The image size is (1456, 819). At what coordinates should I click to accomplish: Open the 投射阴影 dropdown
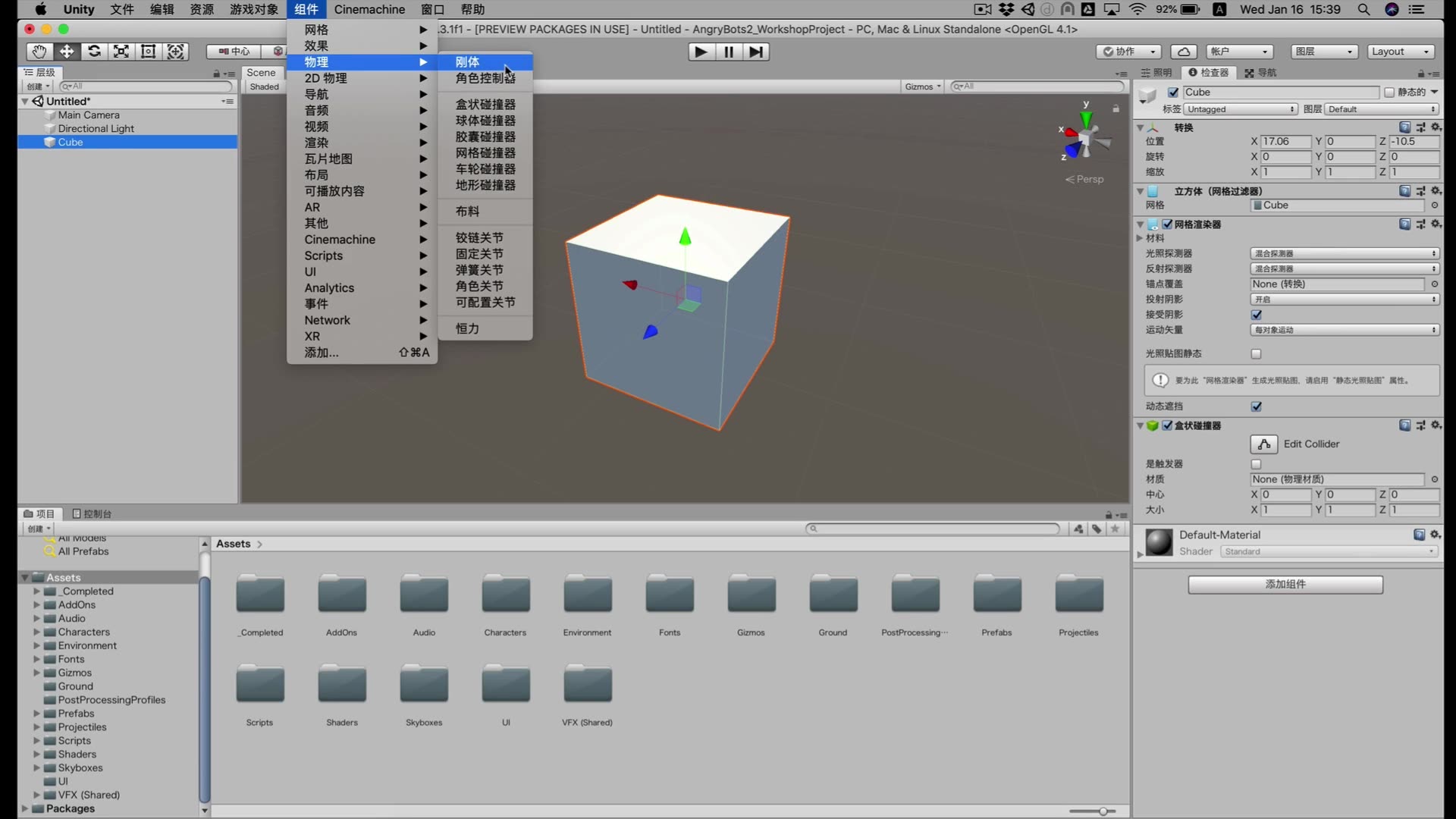pyautogui.click(x=1344, y=300)
